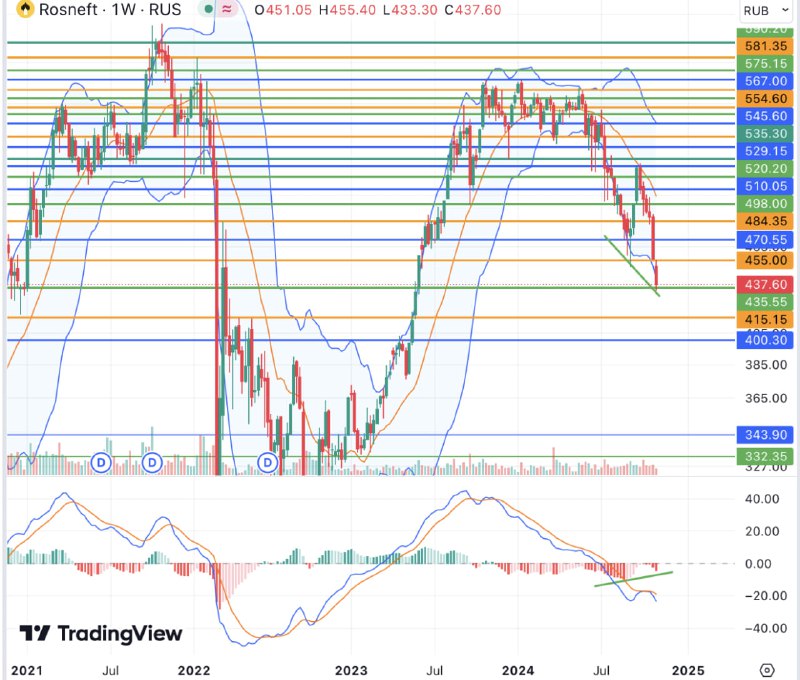The width and height of the screenshot is (800, 680).
Task: Click the 385.00 price scale value
Action: pyautogui.click(x=766, y=365)
